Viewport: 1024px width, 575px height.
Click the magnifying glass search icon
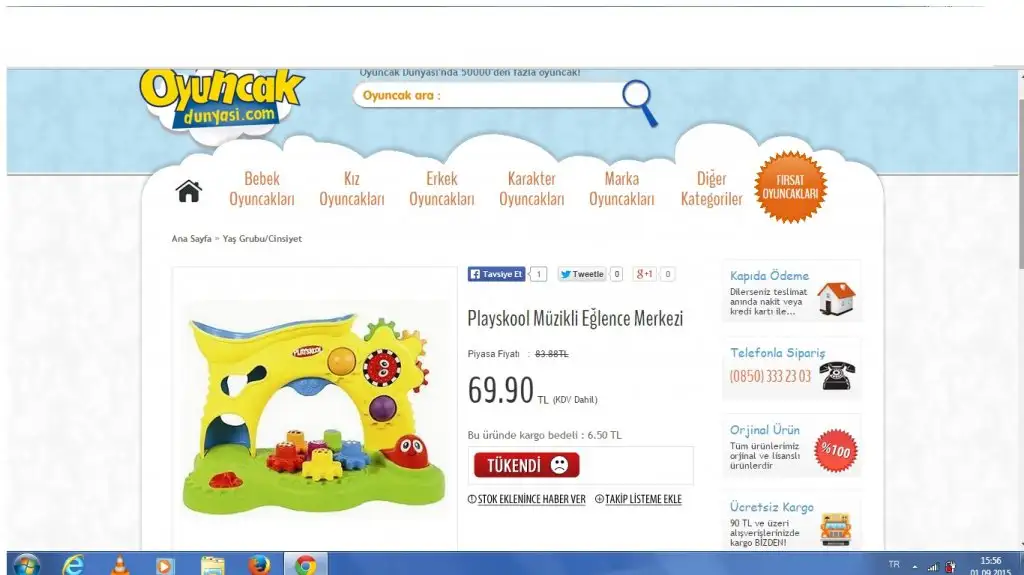(639, 103)
